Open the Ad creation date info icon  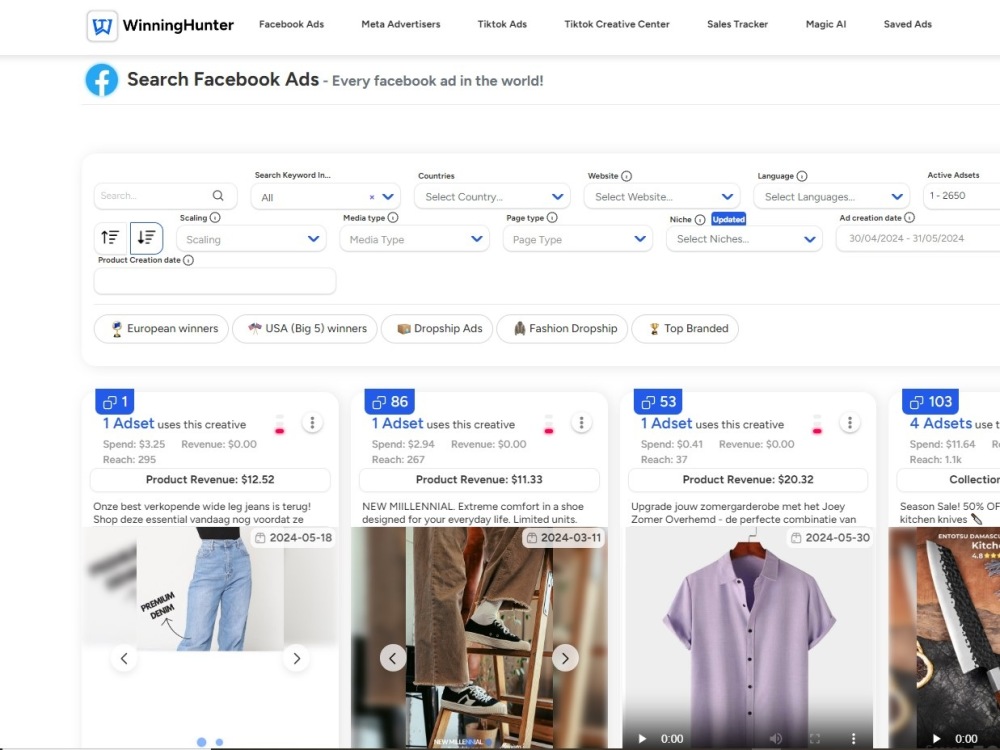[909, 217]
